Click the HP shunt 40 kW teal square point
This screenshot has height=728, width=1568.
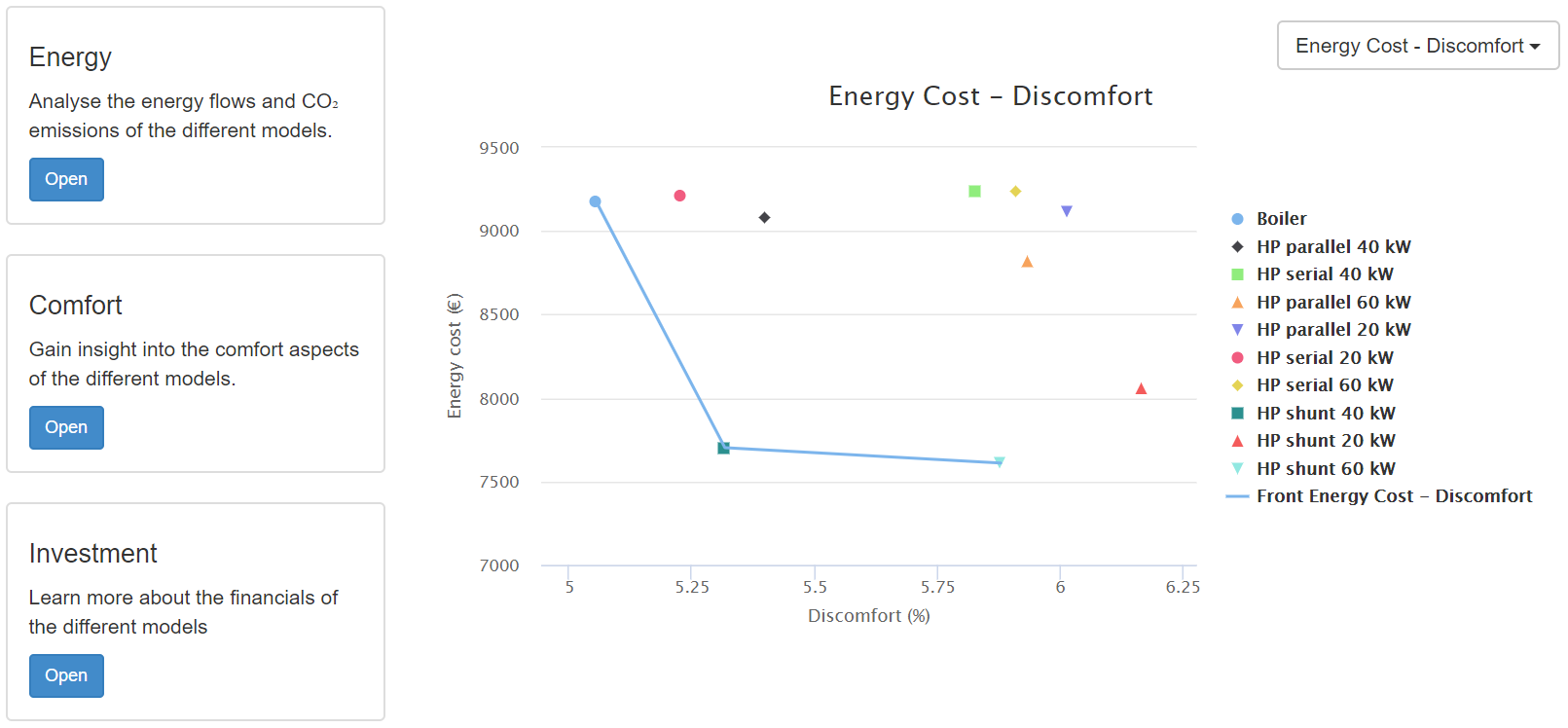click(723, 448)
